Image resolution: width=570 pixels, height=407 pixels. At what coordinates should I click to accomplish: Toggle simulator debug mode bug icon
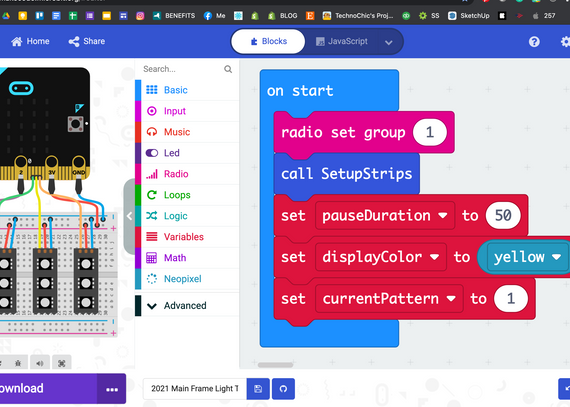click(x=18, y=363)
